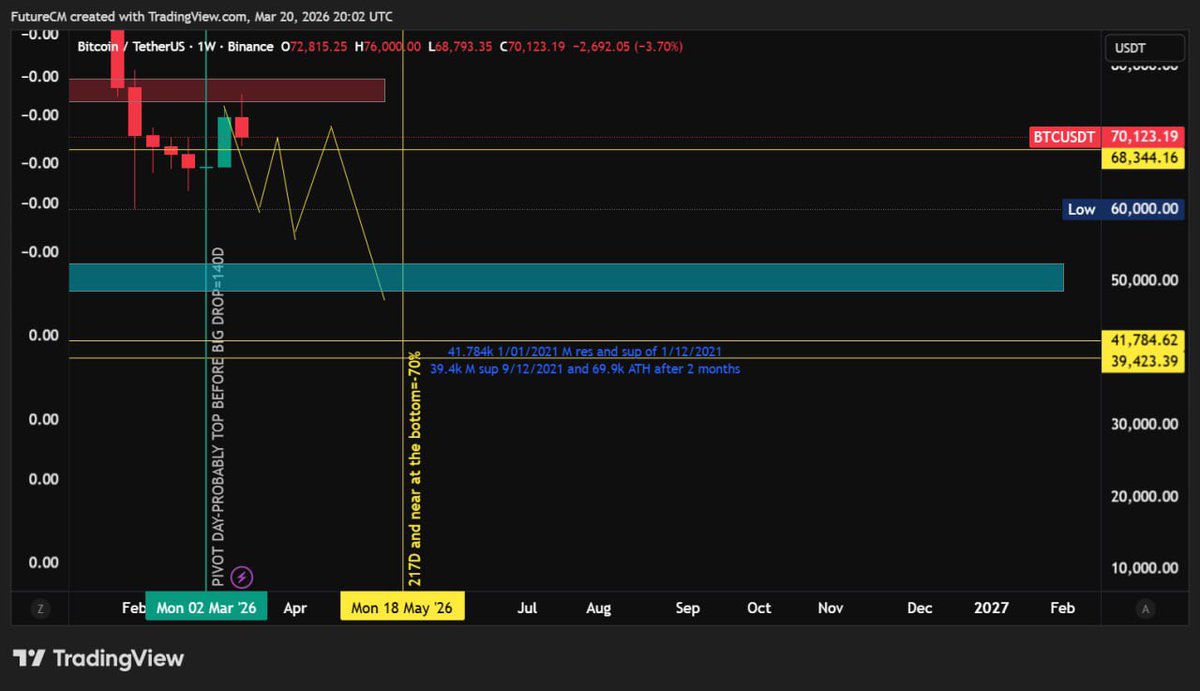Screen dimensions: 1200x691
Task: Click 2027 on the time axis
Action: coord(991,607)
